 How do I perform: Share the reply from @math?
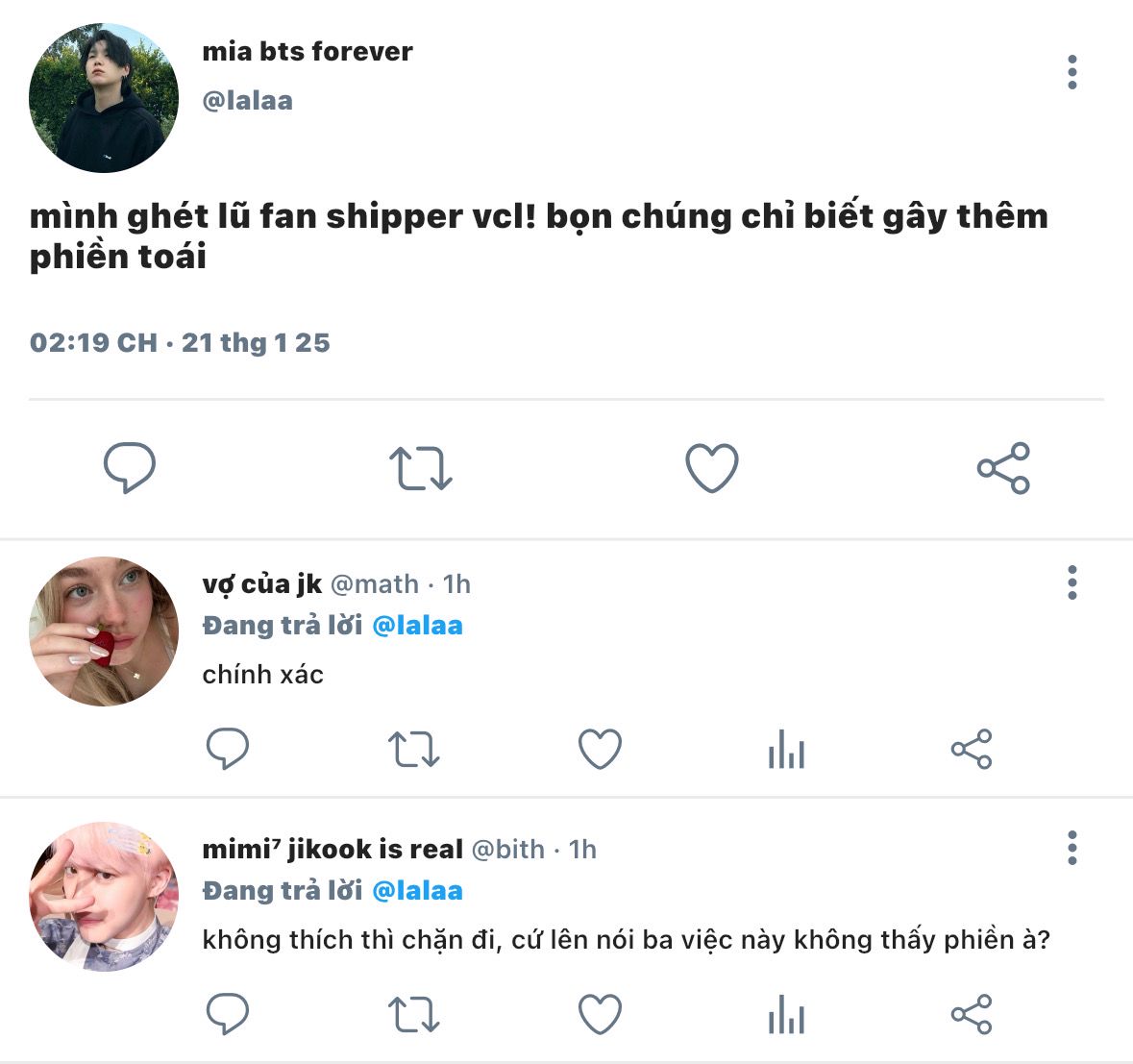(x=972, y=749)
